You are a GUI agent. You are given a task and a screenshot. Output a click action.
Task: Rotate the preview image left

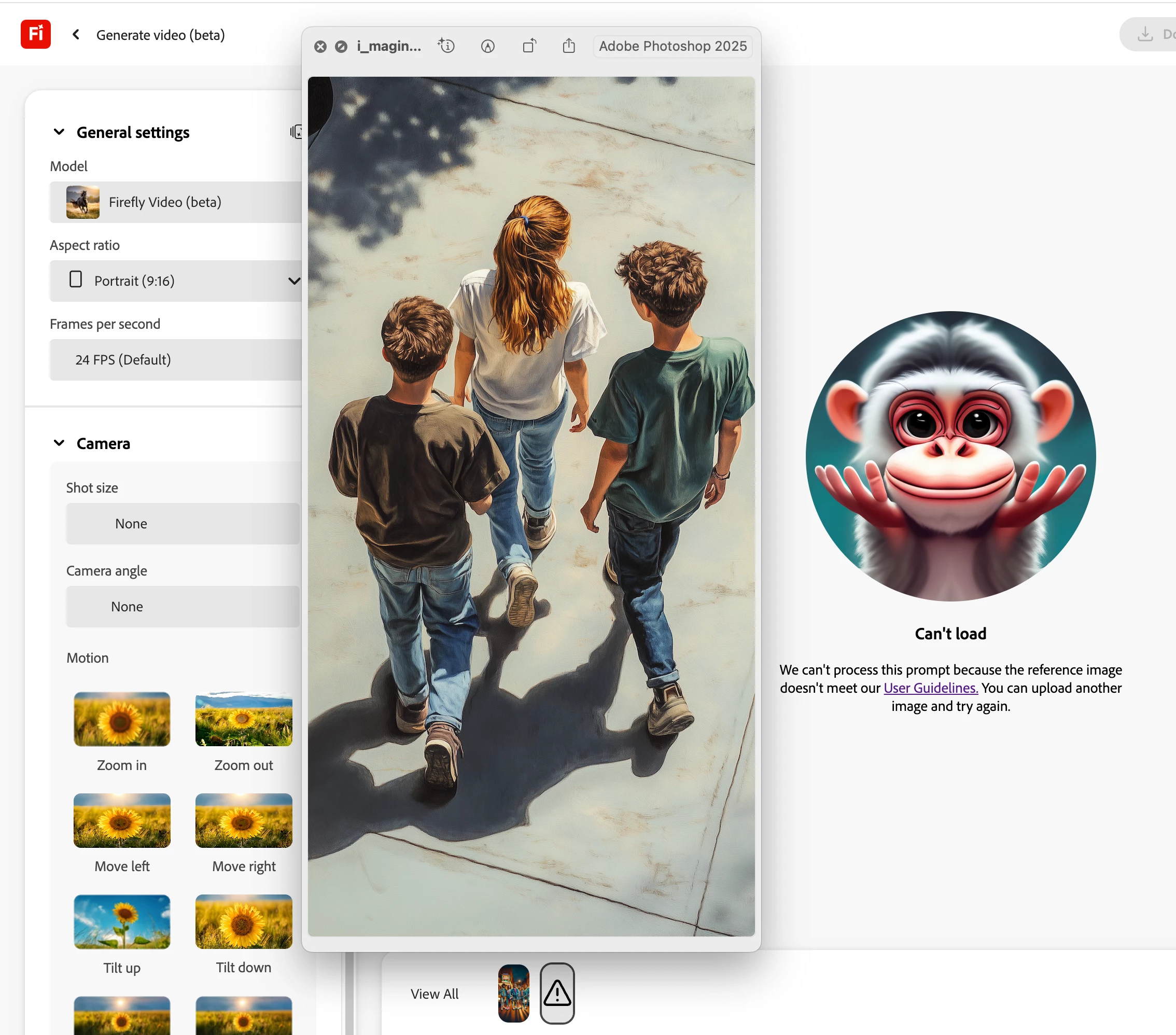(x=529, y=46)
